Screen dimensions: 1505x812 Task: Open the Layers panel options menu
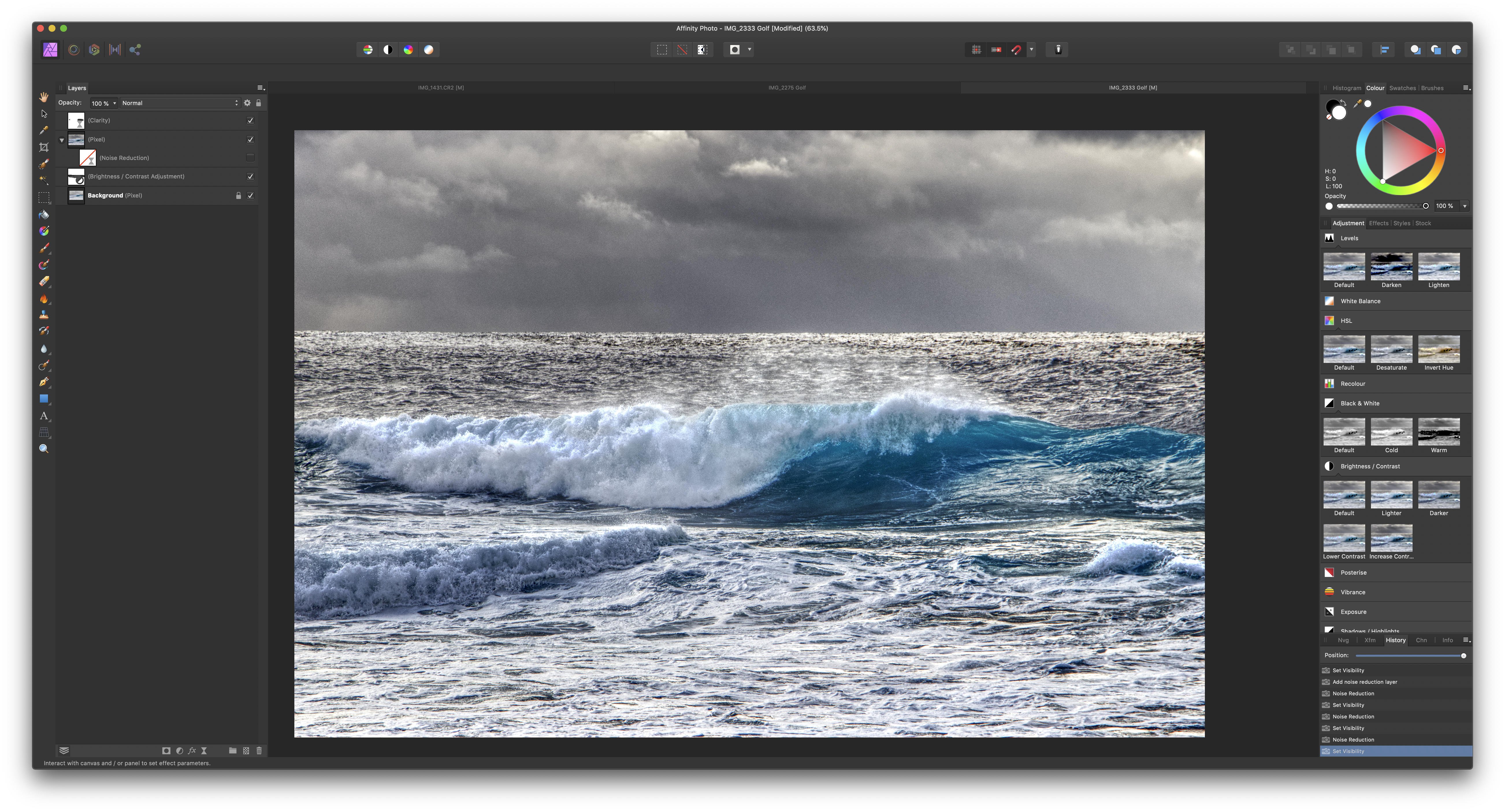tap(261, 88)
